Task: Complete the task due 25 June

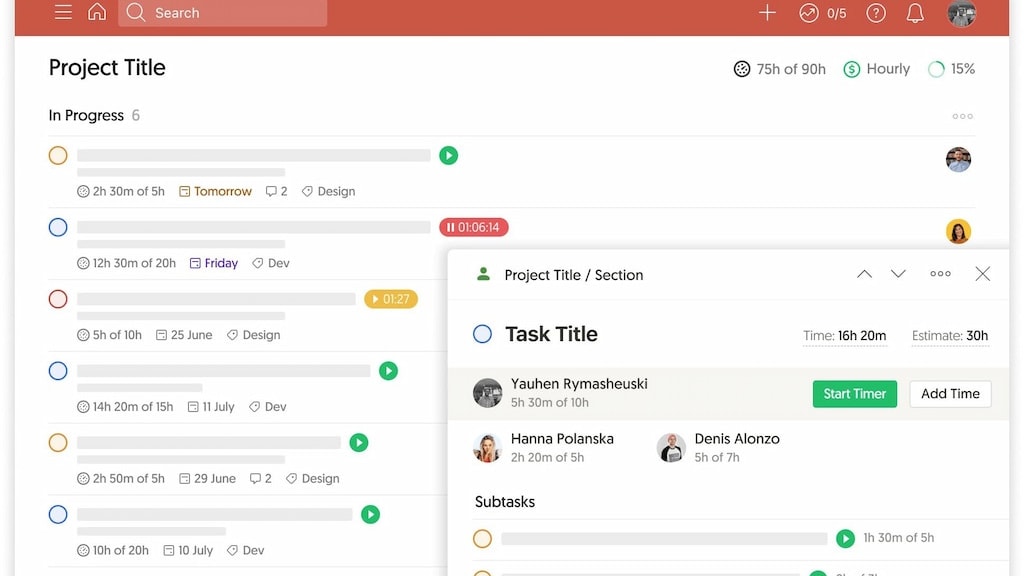Action: 58,299
